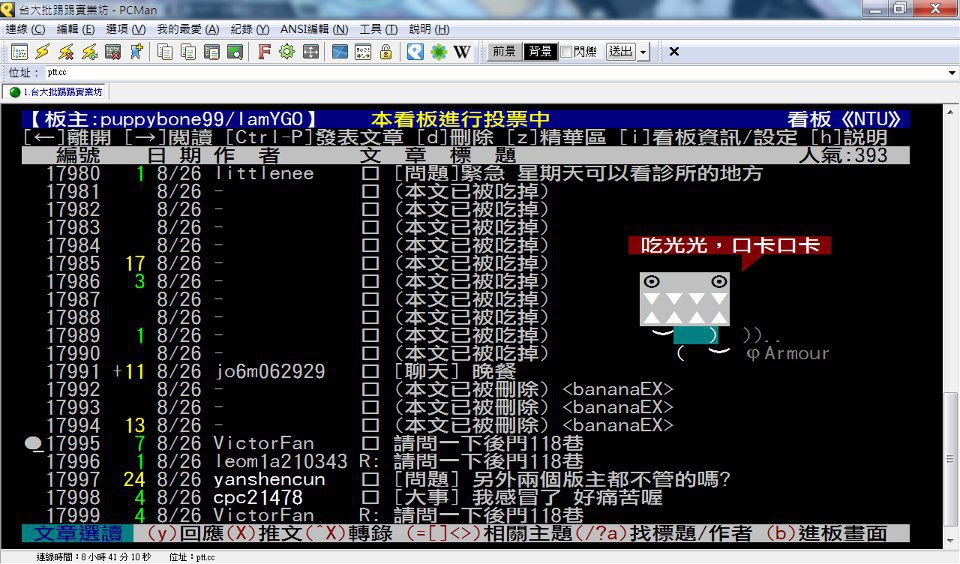Open the 選項 (V) menu
This screenshot has height=564, width=960.
pyautogui.click(x=126, y=29)
